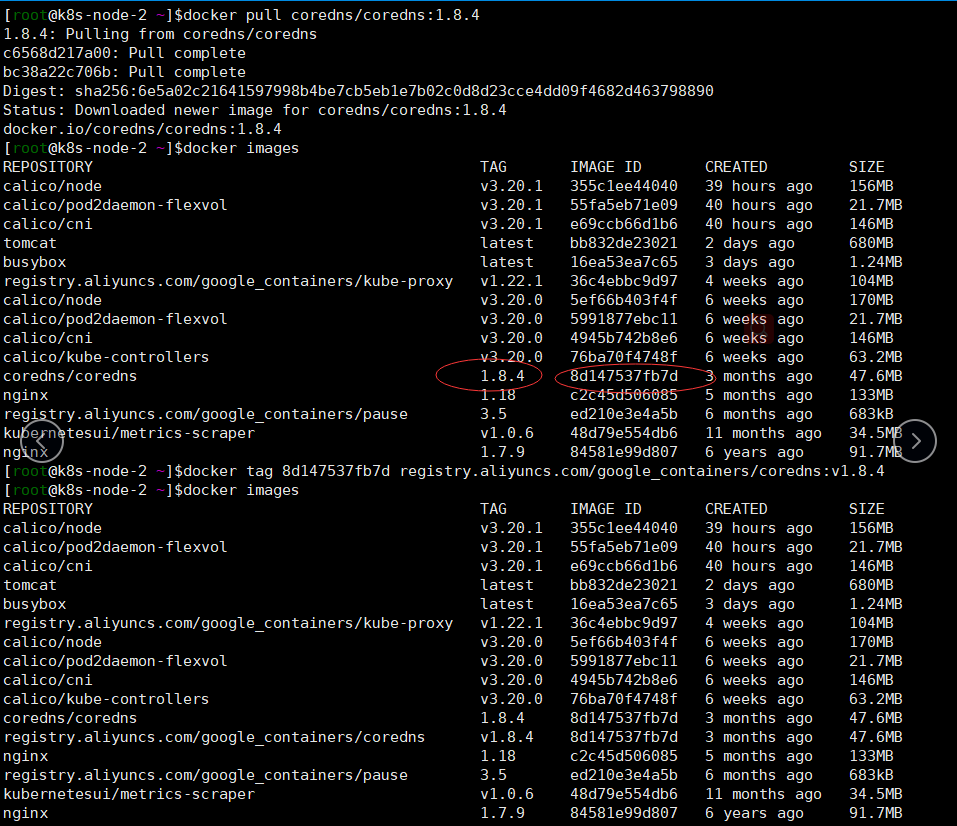Click the 'docker tag 8d147537fb7d' command line

coord(533,471)
